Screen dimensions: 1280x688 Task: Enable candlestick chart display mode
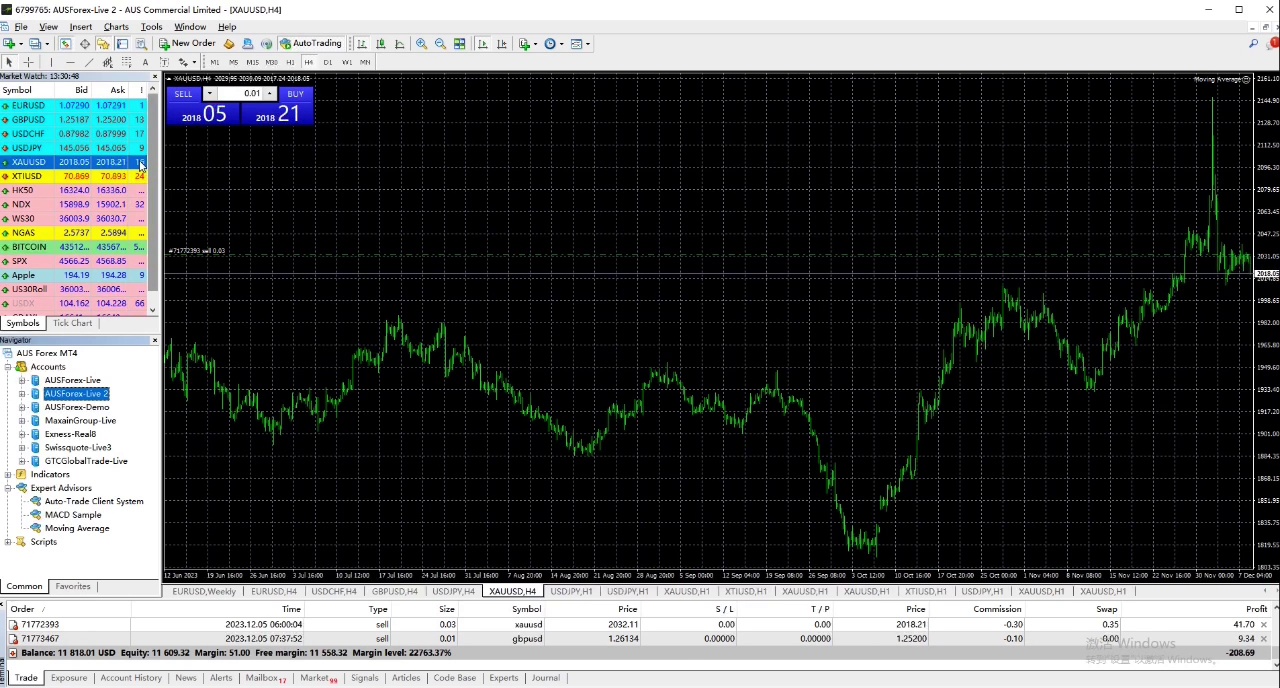click(x=381, y=44)
